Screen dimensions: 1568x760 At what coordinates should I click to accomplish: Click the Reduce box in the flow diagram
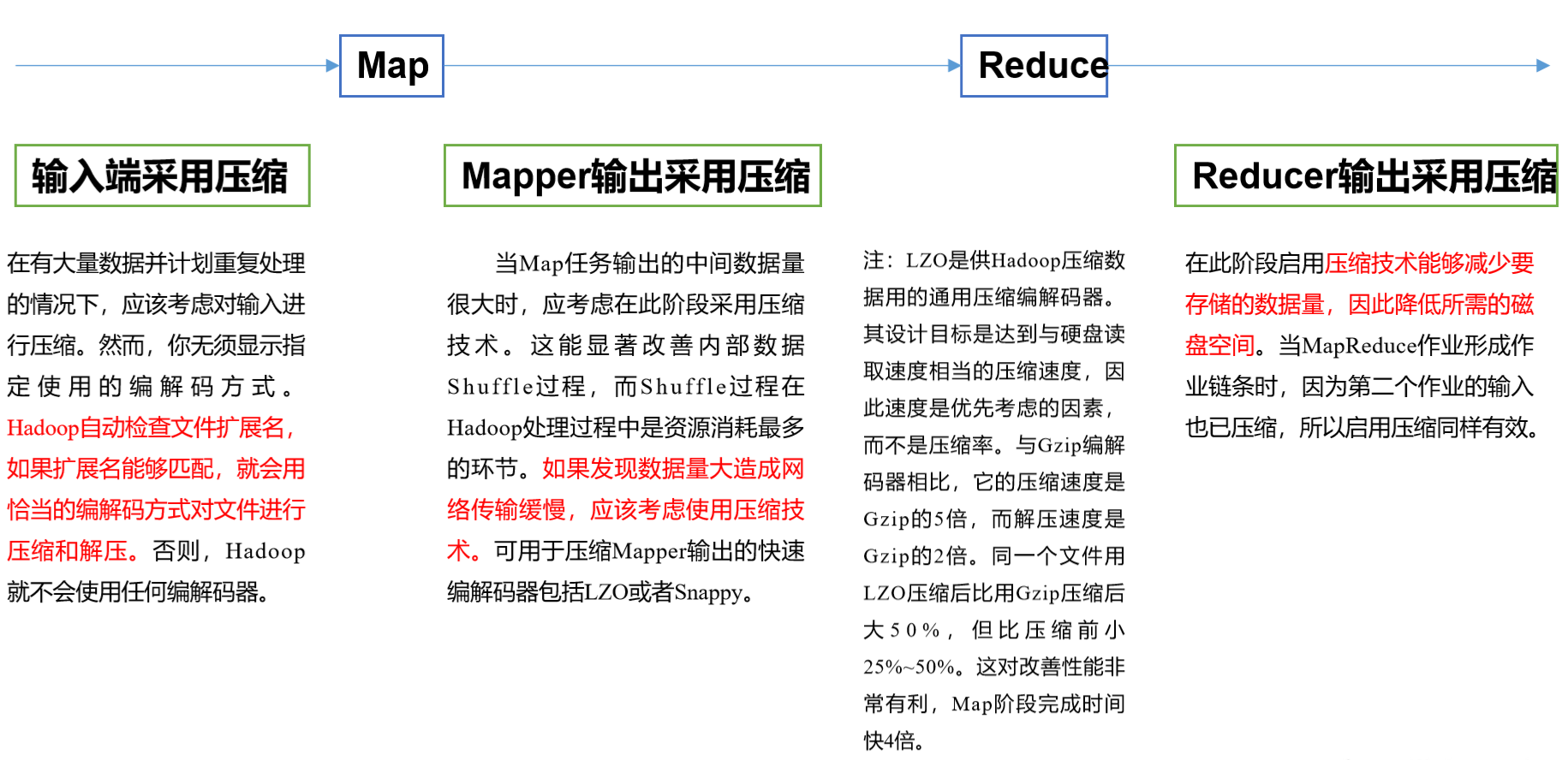1034,66
